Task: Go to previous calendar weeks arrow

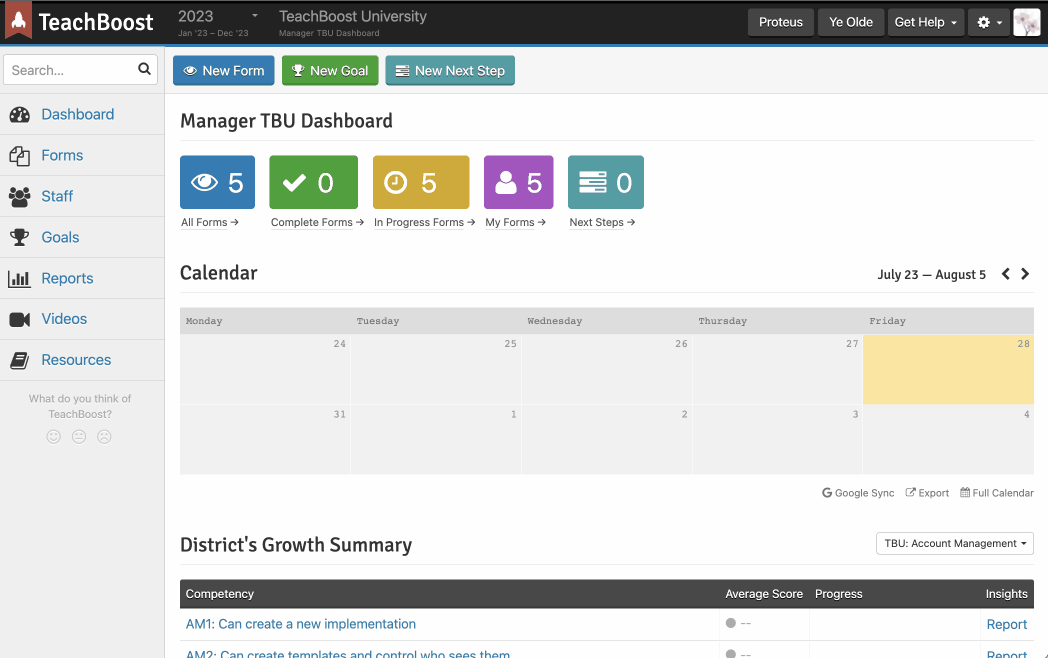Action: tap(1005, 274)
